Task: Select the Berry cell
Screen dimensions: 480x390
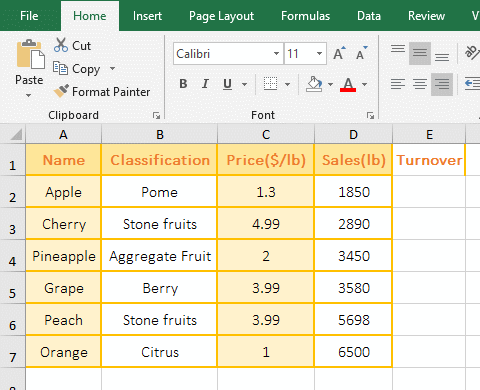Action: pyautogui.click(x=160, y=288)
